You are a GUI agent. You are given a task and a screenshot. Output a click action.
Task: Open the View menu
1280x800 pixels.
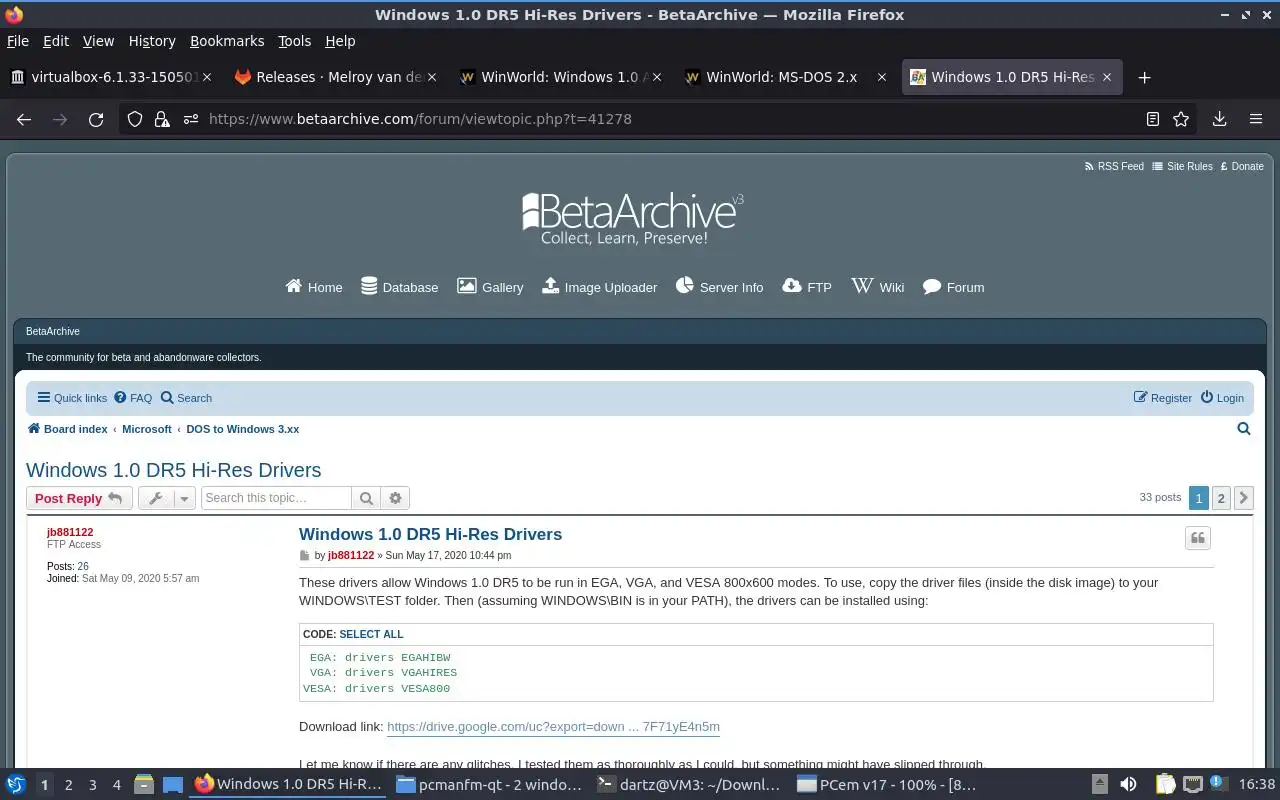click(98, 41)
